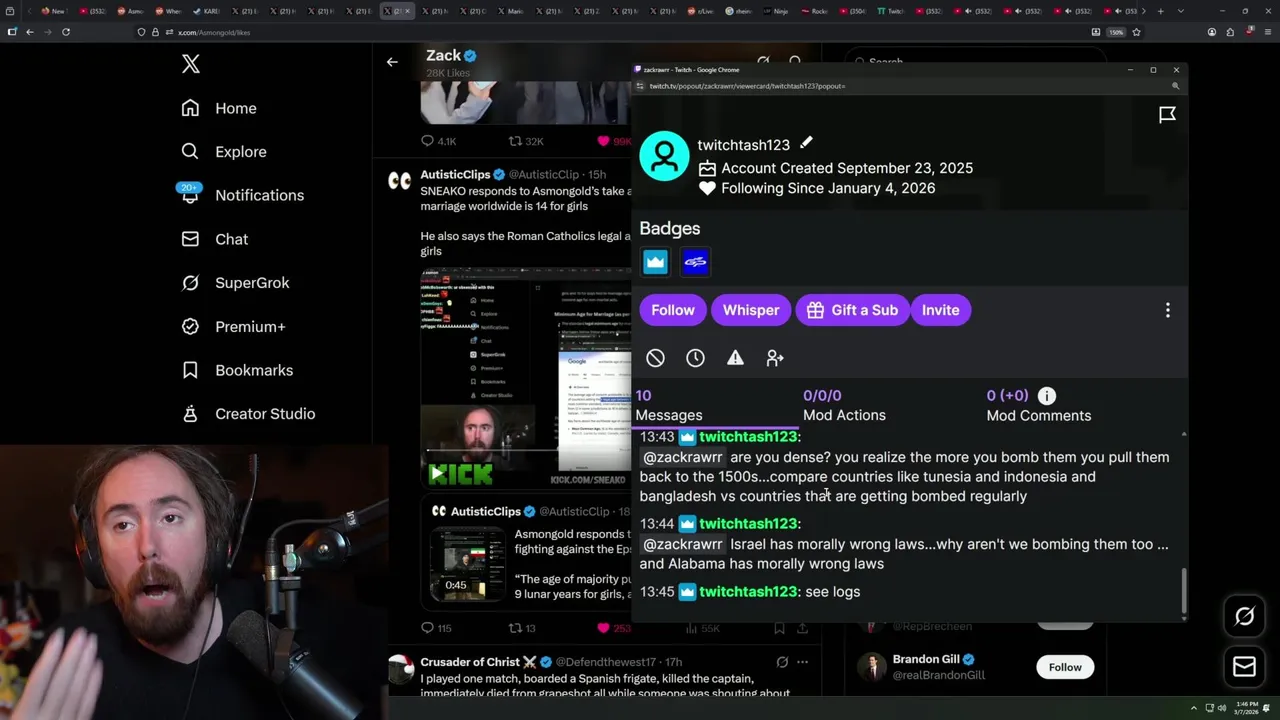Click the AutisticClips display name on first tweet
1280x720 pixels.
click(456, 174)
